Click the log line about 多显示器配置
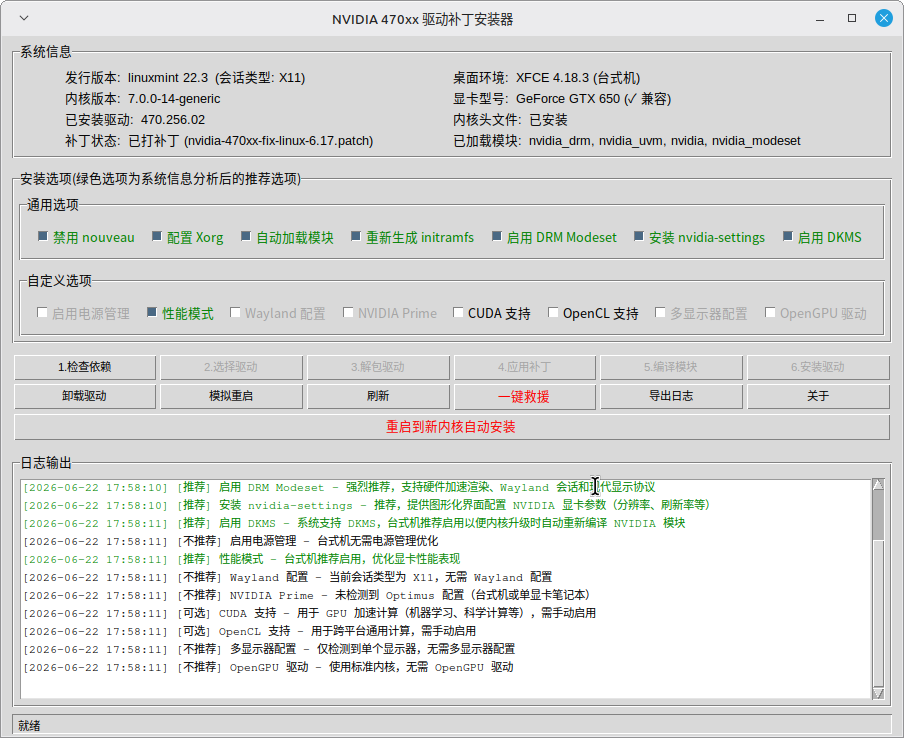The width and height of the screenshot is (904, 738). [x=269, y=650]
